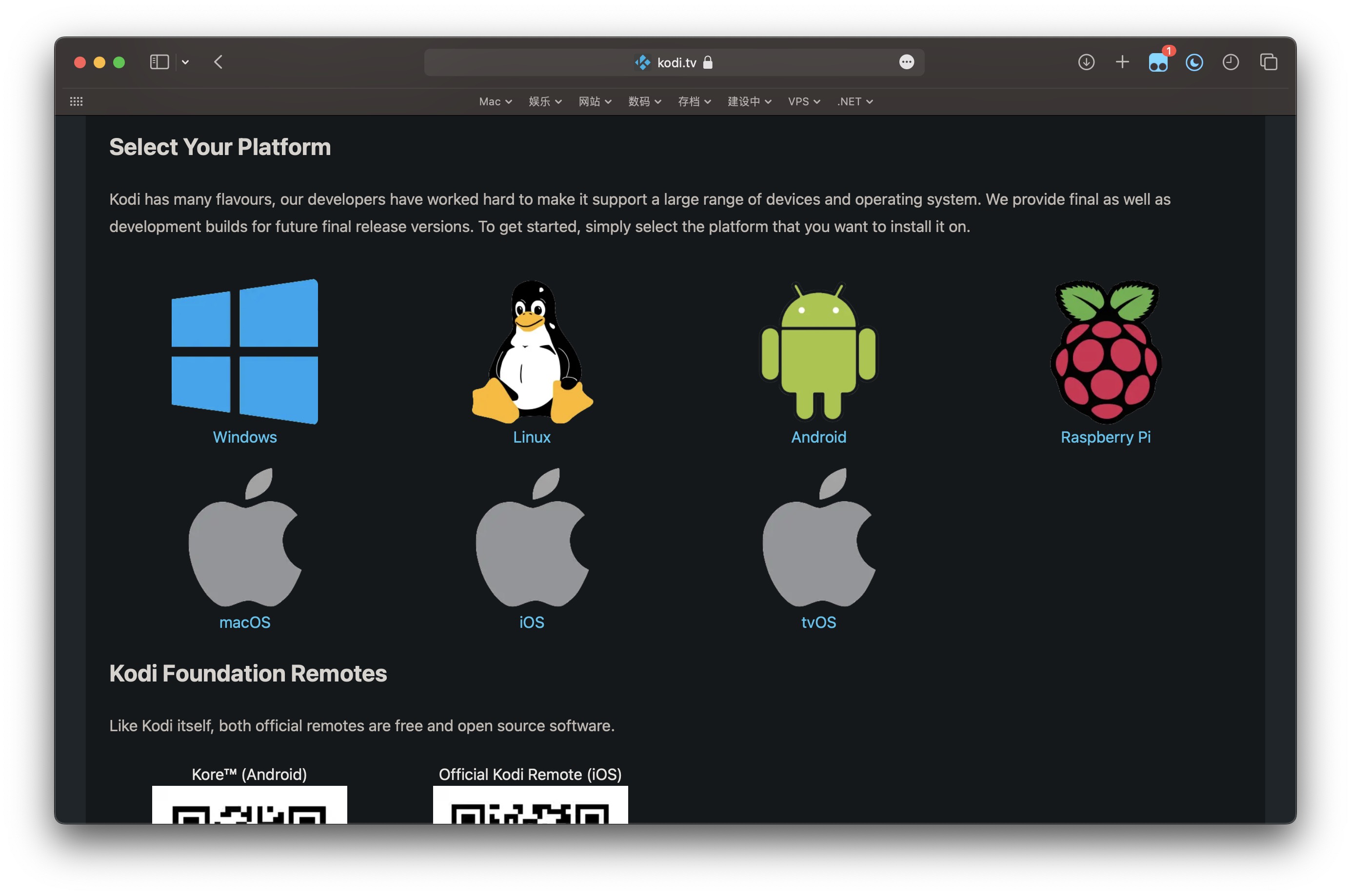Expand the Mac favorites folder dropdown
The width and height of the screenshot is (1351, 896).
(495, 102)
